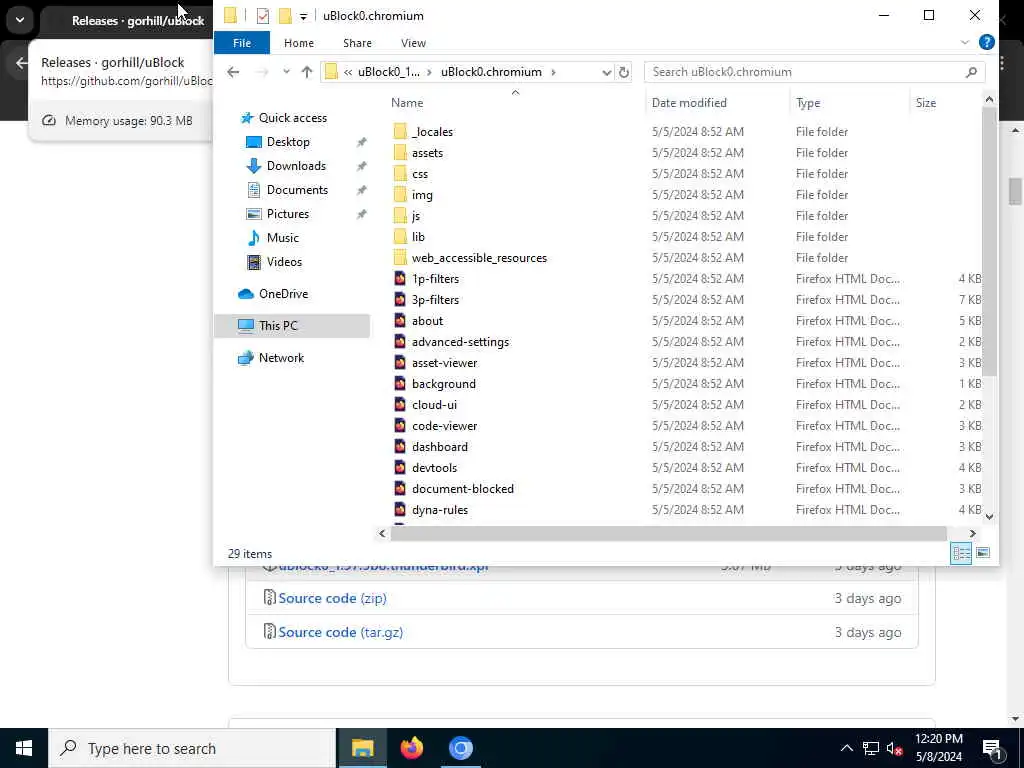Open the _locales folder icon

400,132
